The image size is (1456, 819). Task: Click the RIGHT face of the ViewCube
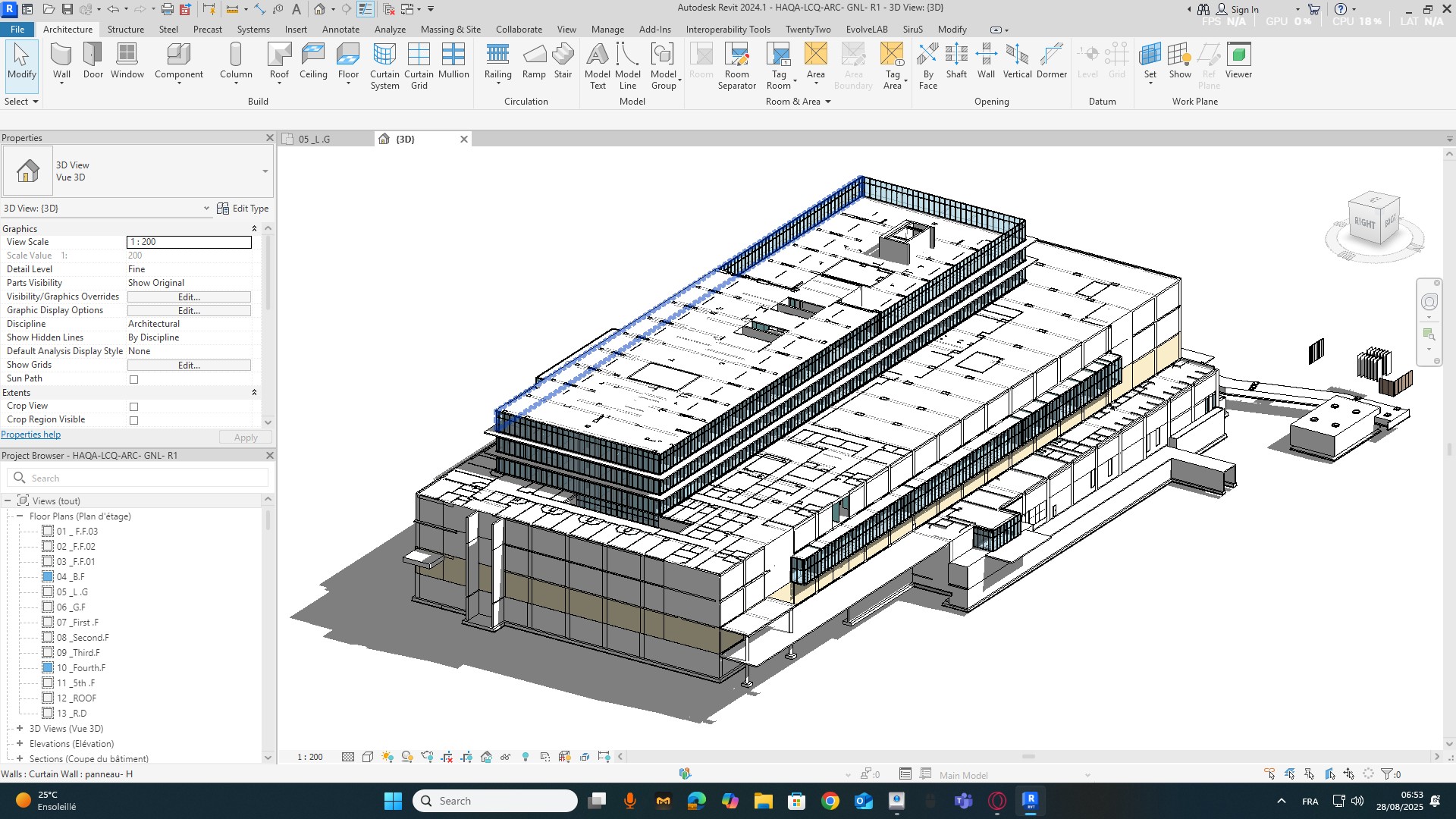click(1364, 223)
